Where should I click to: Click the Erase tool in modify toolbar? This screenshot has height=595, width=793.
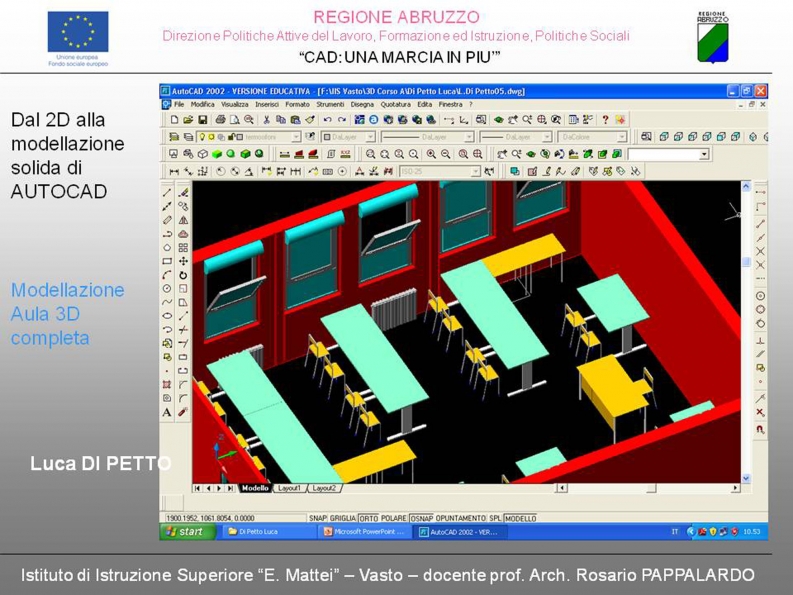183,193
